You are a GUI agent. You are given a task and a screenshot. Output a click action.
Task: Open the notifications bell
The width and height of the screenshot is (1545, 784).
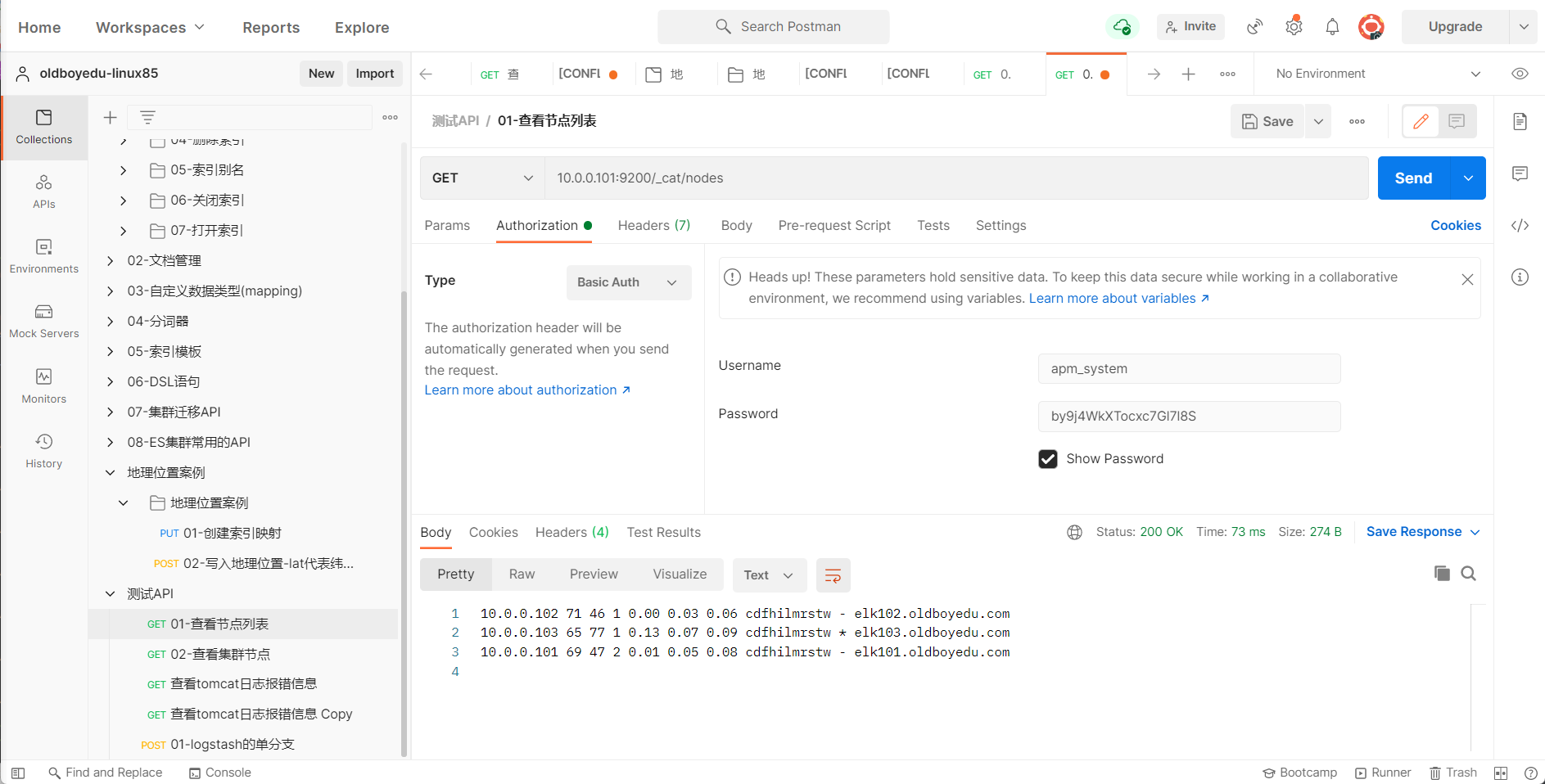(x=1332, y=27)
